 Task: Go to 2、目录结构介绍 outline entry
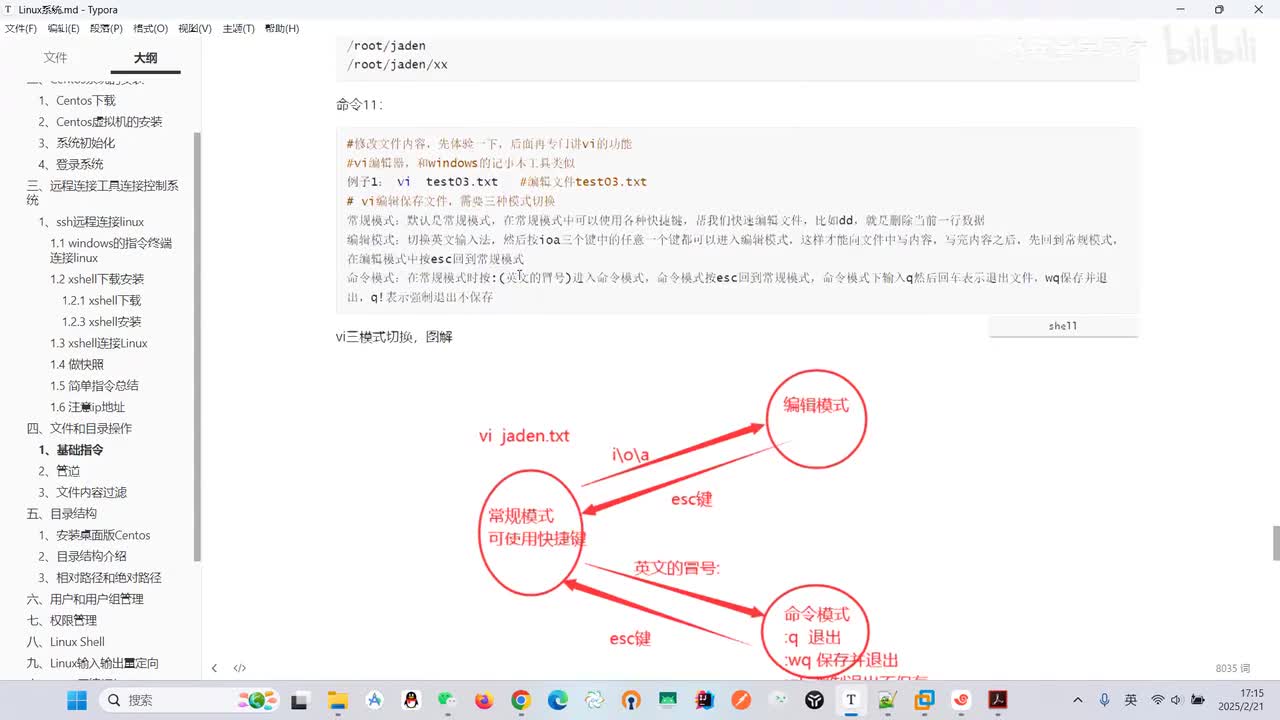82,556
